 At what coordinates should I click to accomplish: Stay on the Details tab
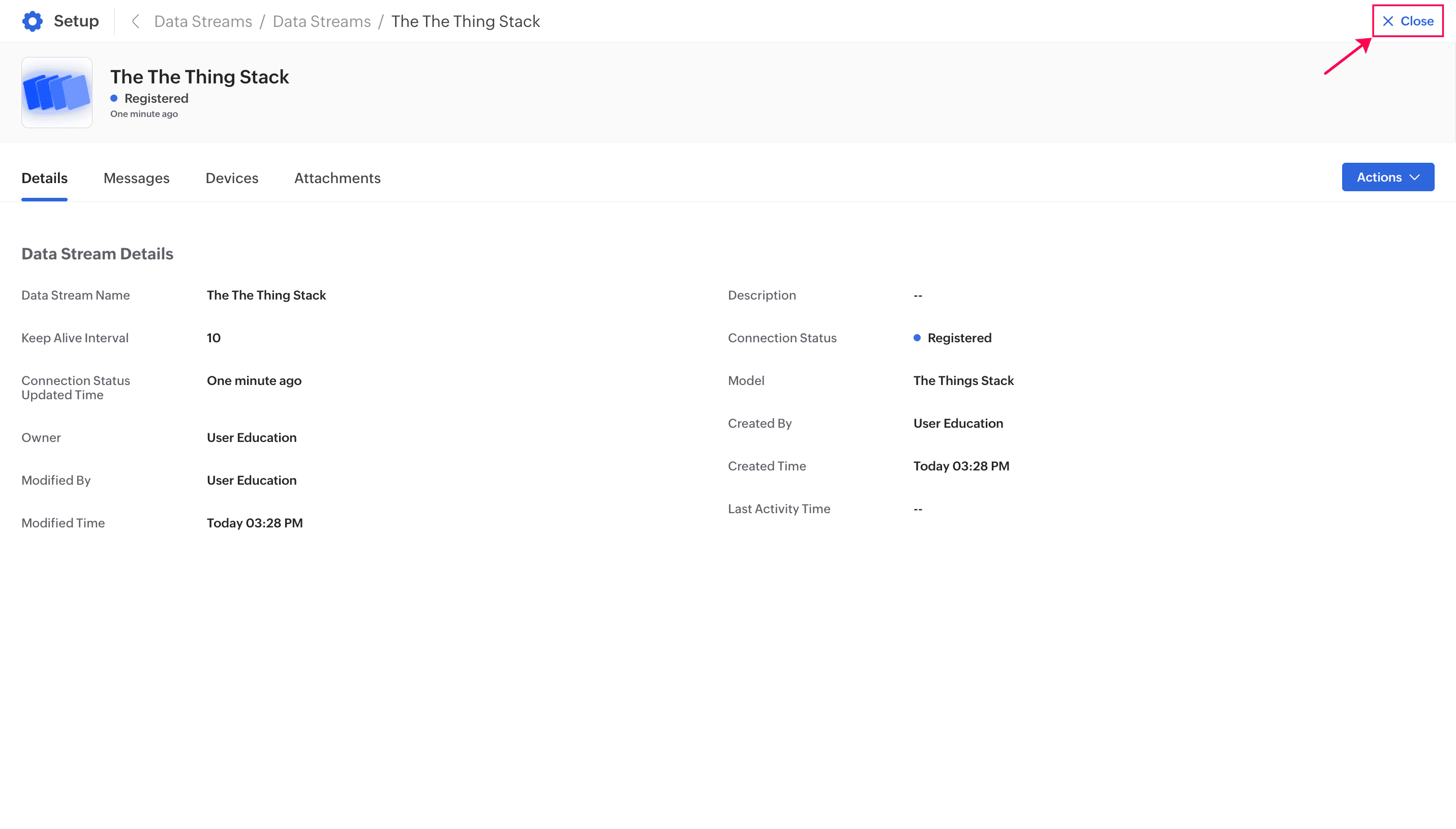click(44, 177)
